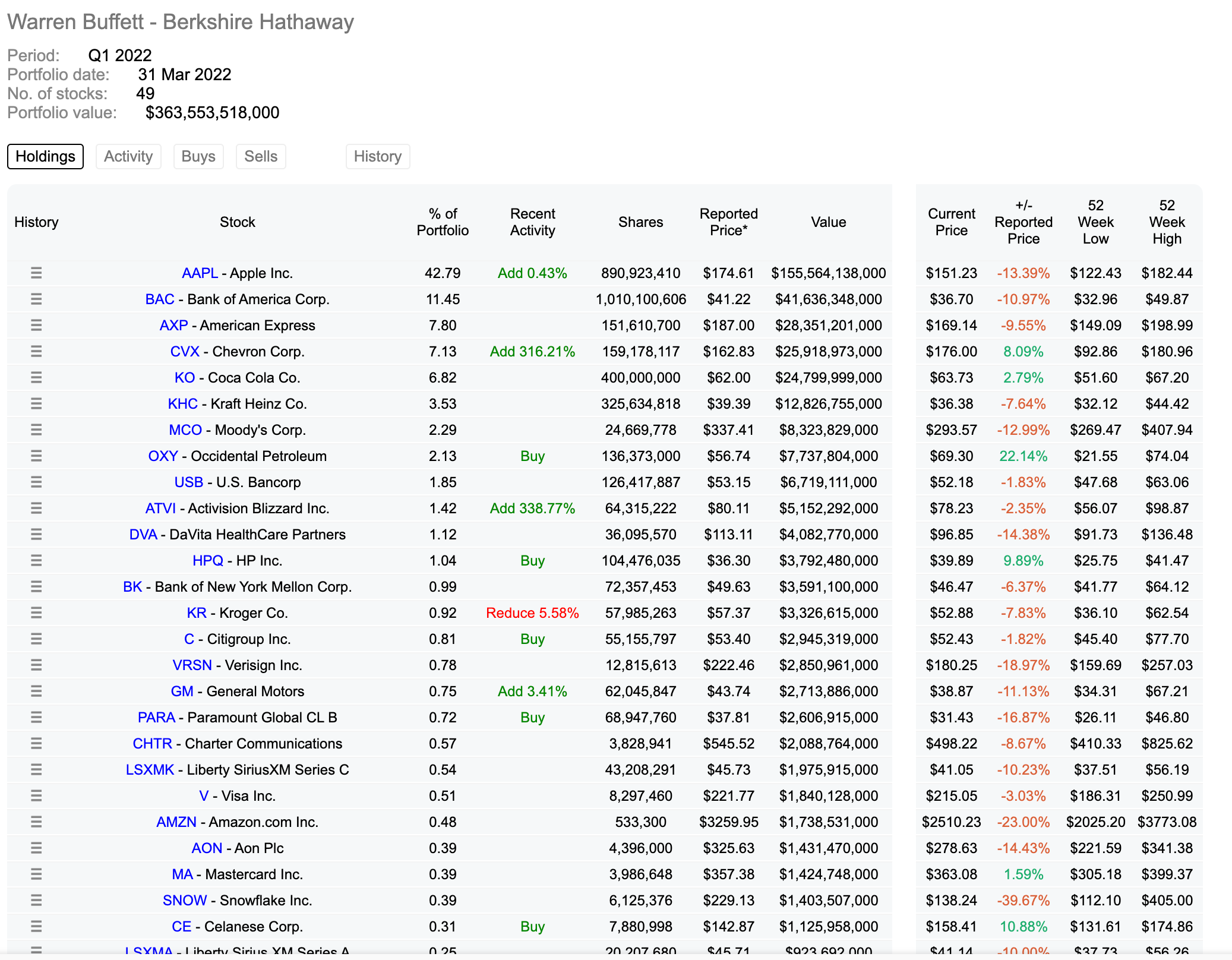Click the LSXMK stock link

pos(150,770)
